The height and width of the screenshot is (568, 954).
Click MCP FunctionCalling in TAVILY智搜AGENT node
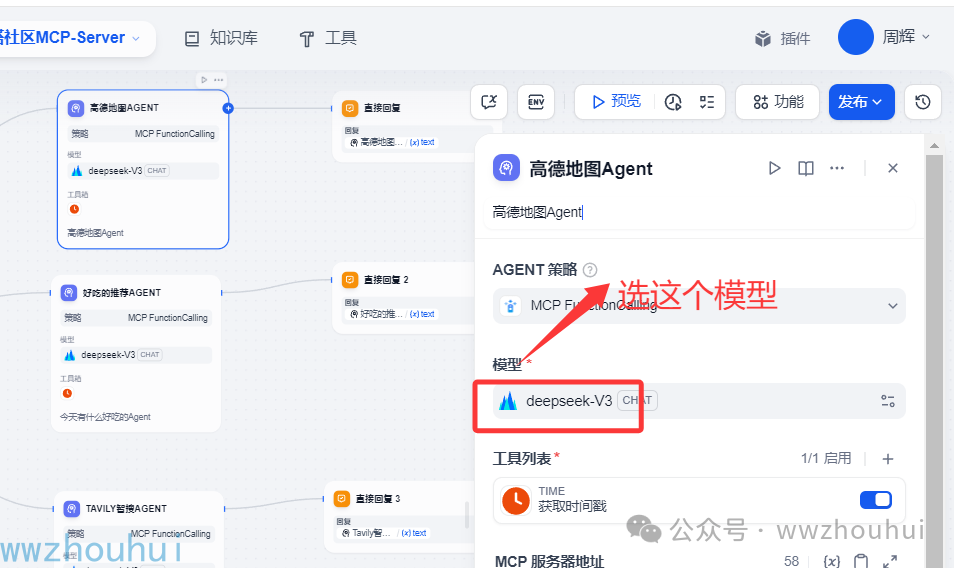170,533
